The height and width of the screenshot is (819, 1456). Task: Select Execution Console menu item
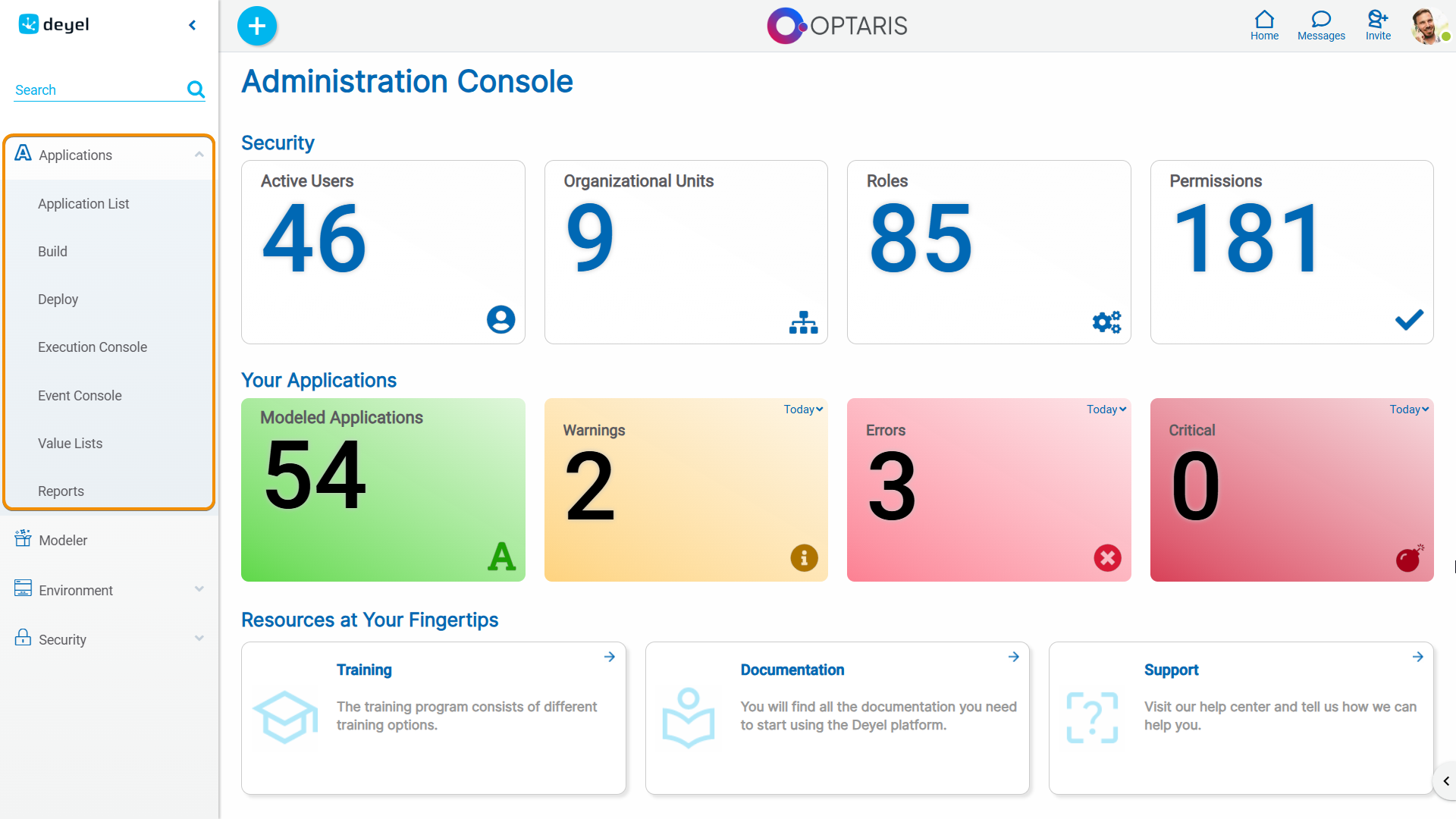[93, 347]
